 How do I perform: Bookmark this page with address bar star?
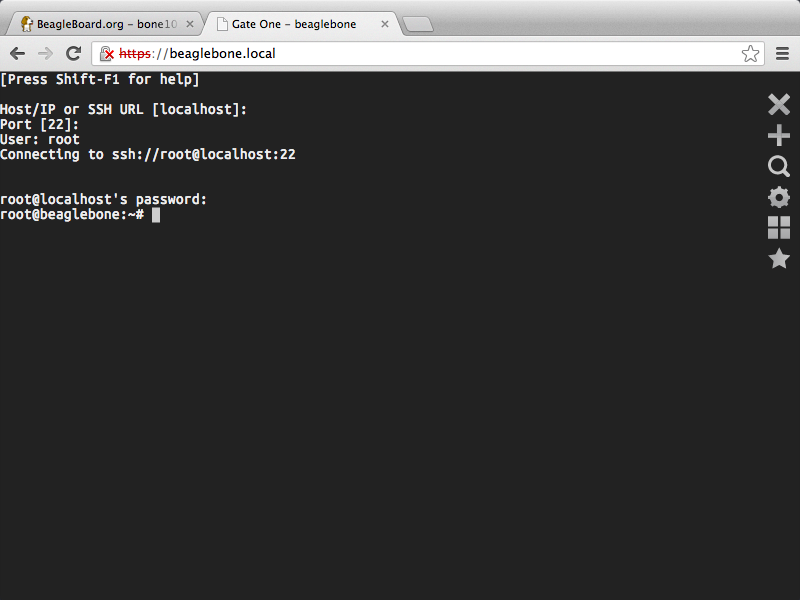[x=750, y=54]
